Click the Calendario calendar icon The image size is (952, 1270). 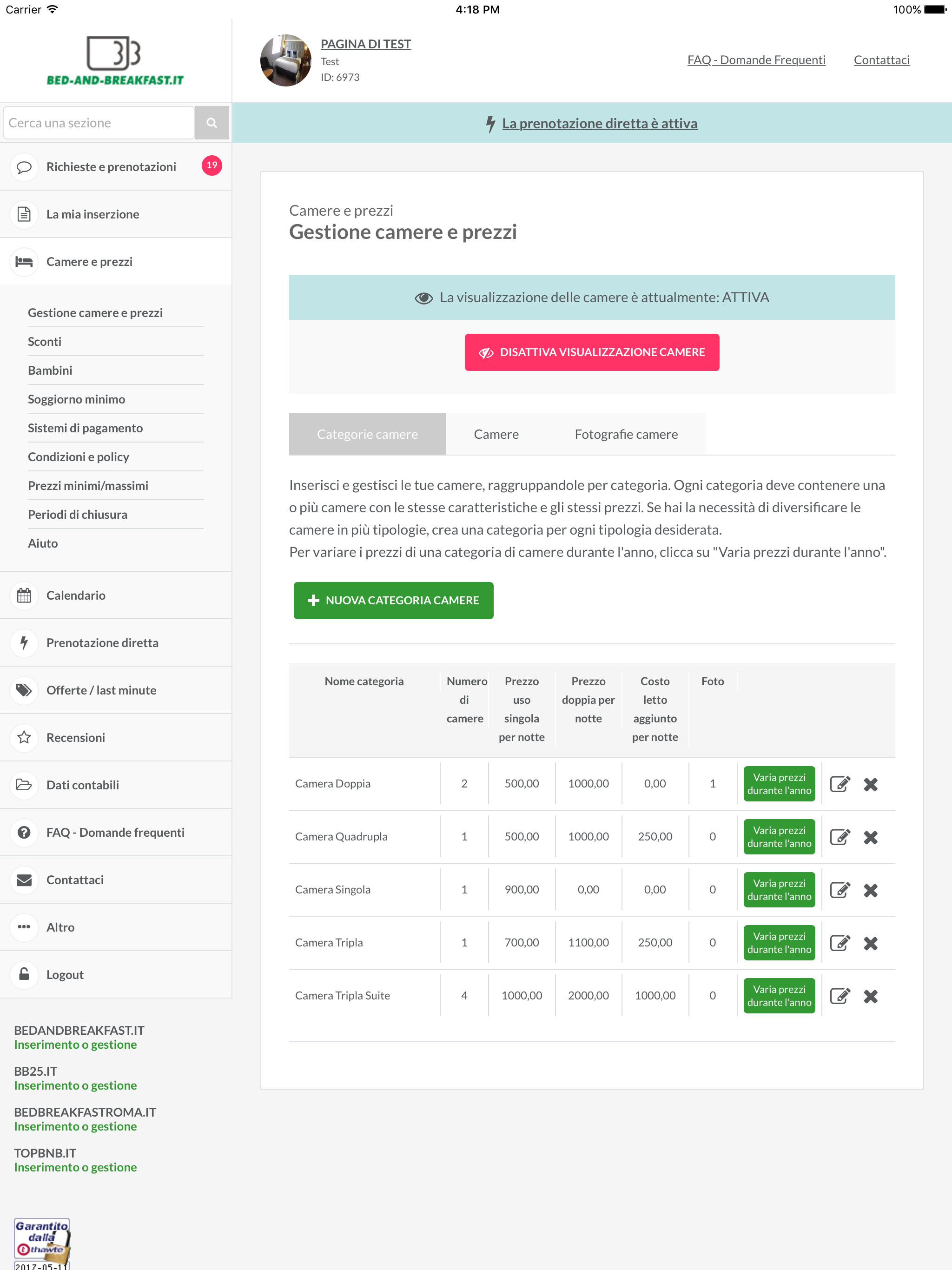(x=24, y=595)
